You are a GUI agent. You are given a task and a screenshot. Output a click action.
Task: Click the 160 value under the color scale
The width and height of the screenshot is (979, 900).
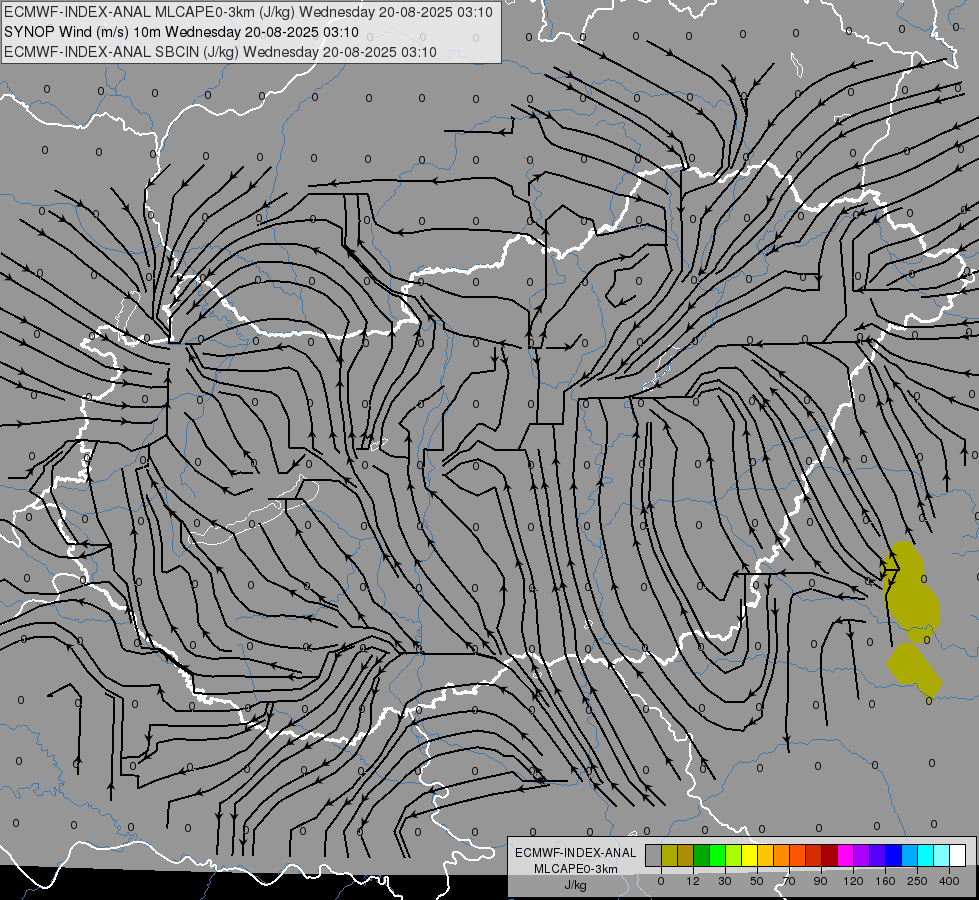click(885, 881)
